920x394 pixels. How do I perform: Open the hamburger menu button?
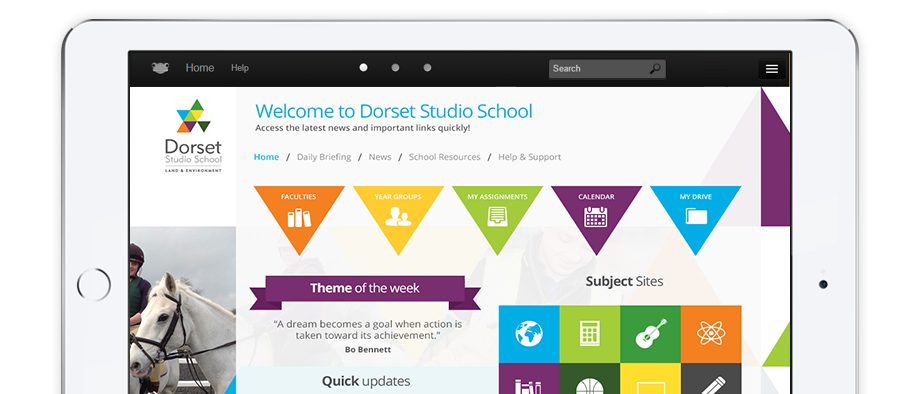click(x=772, y=69)
